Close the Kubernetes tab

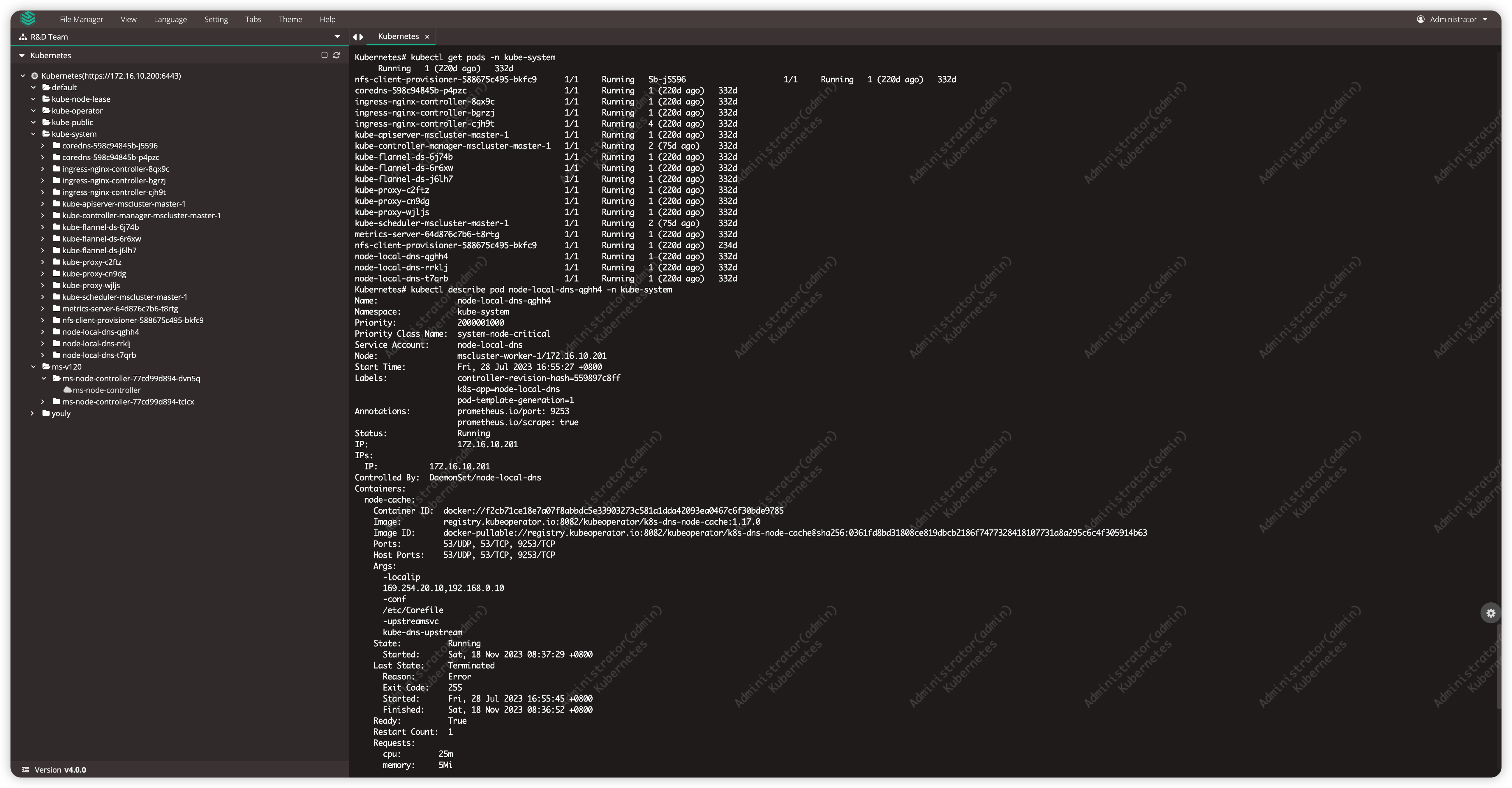[427, 36]
